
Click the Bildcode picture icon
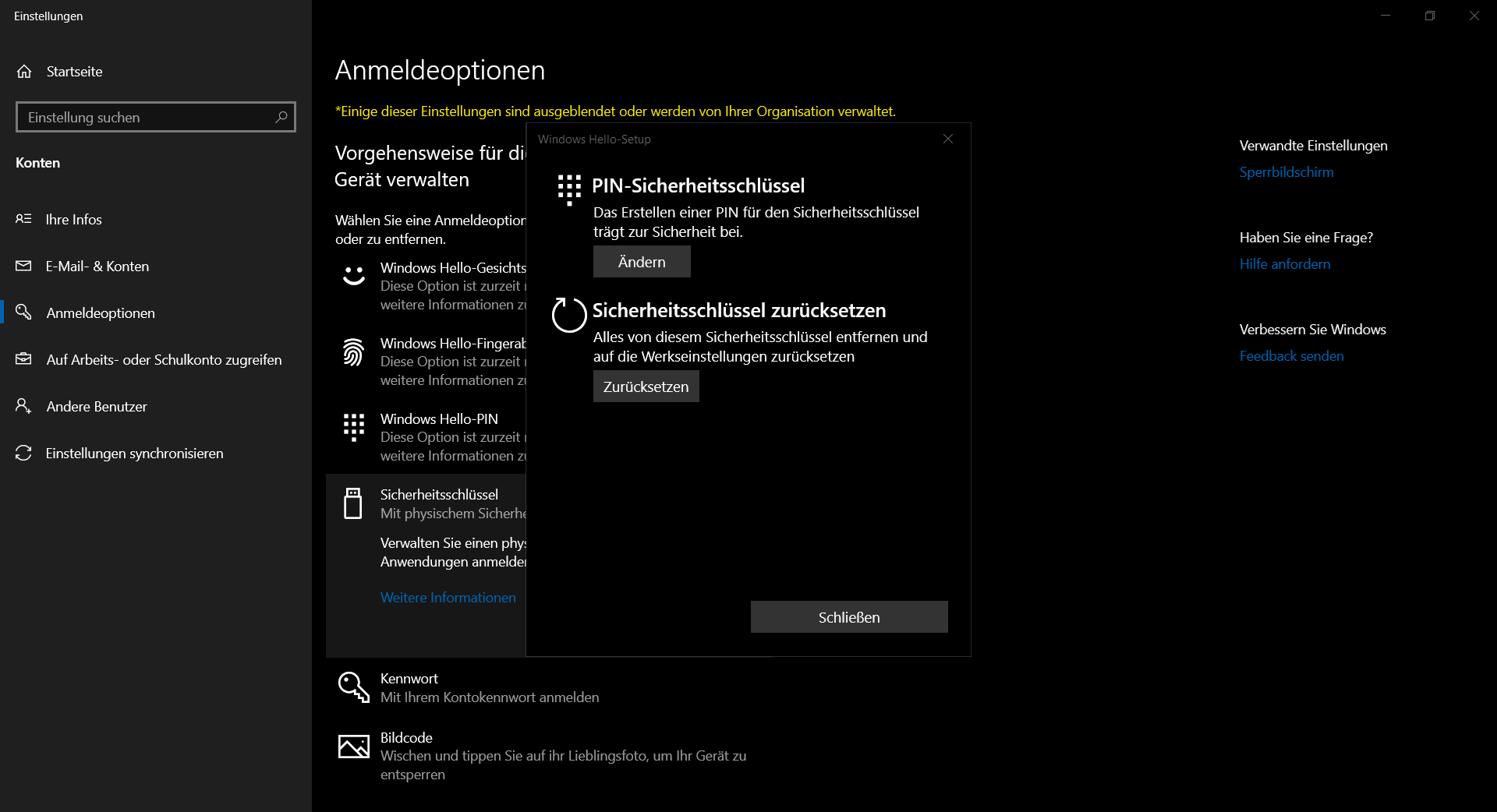[x=354, y=747]
